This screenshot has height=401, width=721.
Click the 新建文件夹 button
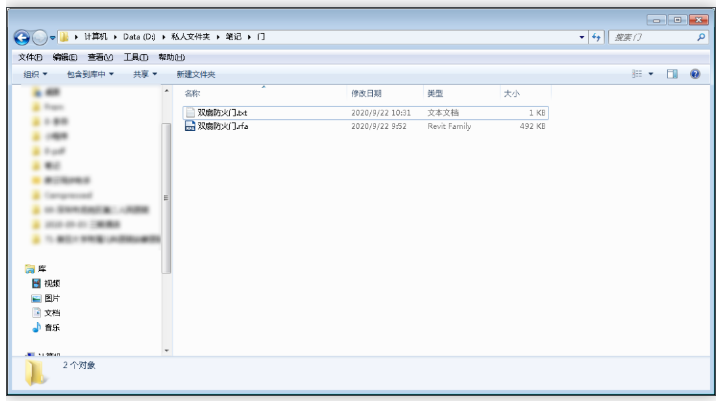[x=196, y=75]
